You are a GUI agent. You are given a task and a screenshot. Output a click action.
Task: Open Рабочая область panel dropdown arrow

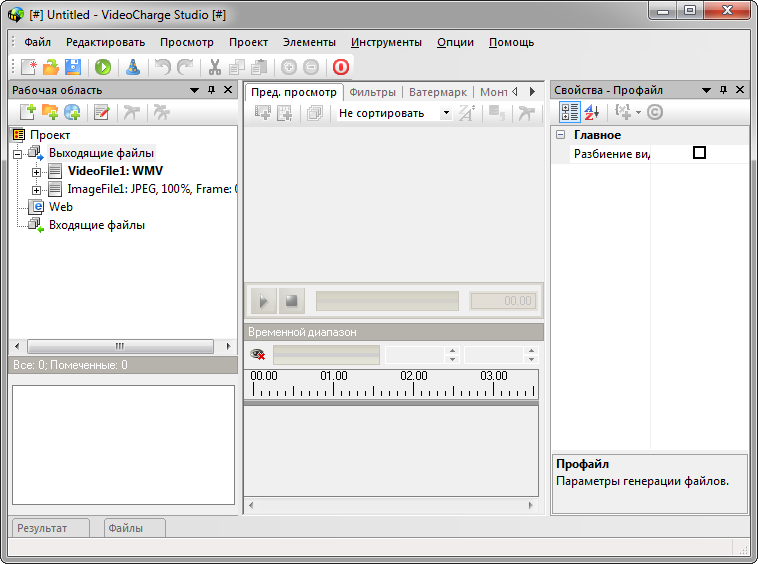tap(194, 90)
